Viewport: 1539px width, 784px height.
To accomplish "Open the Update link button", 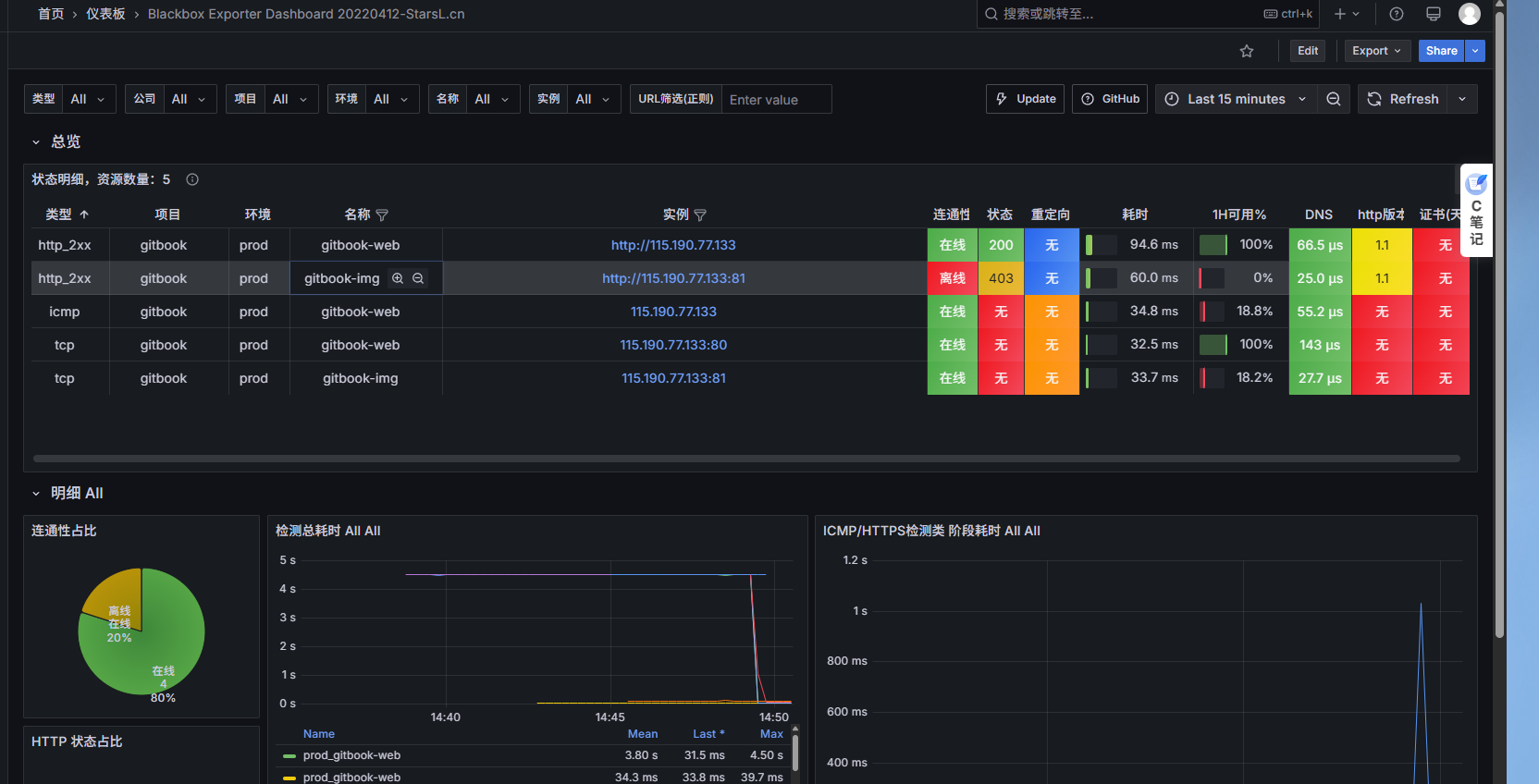I will coord(1026,99).
